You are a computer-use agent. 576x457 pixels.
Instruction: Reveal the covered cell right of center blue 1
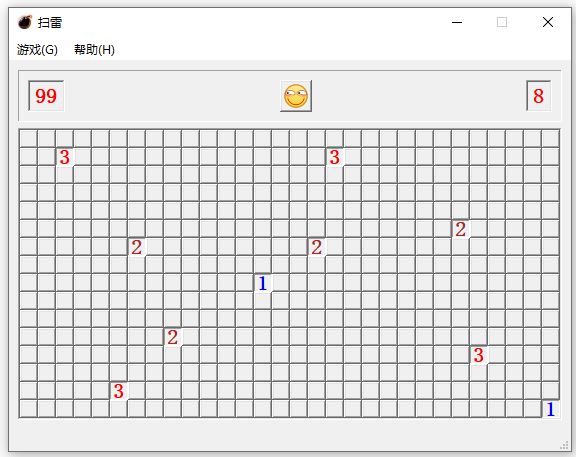280,283
